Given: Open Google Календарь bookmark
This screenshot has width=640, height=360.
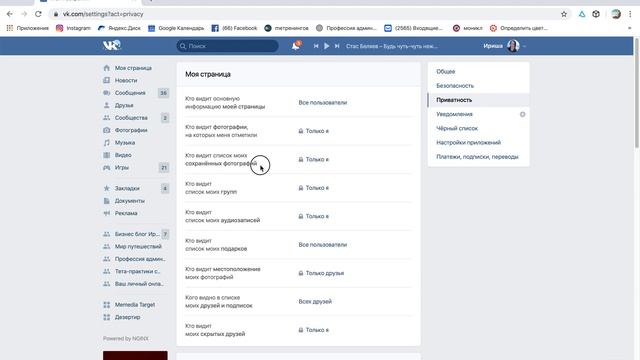Looking at the screenshot, I should tap(176, 28).
